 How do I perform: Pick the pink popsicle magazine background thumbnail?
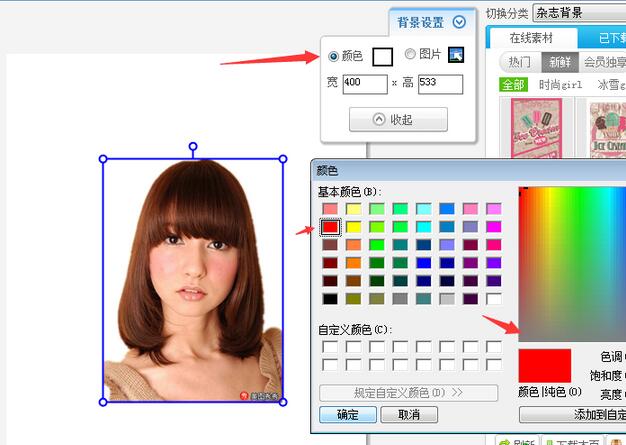(537, 129)
